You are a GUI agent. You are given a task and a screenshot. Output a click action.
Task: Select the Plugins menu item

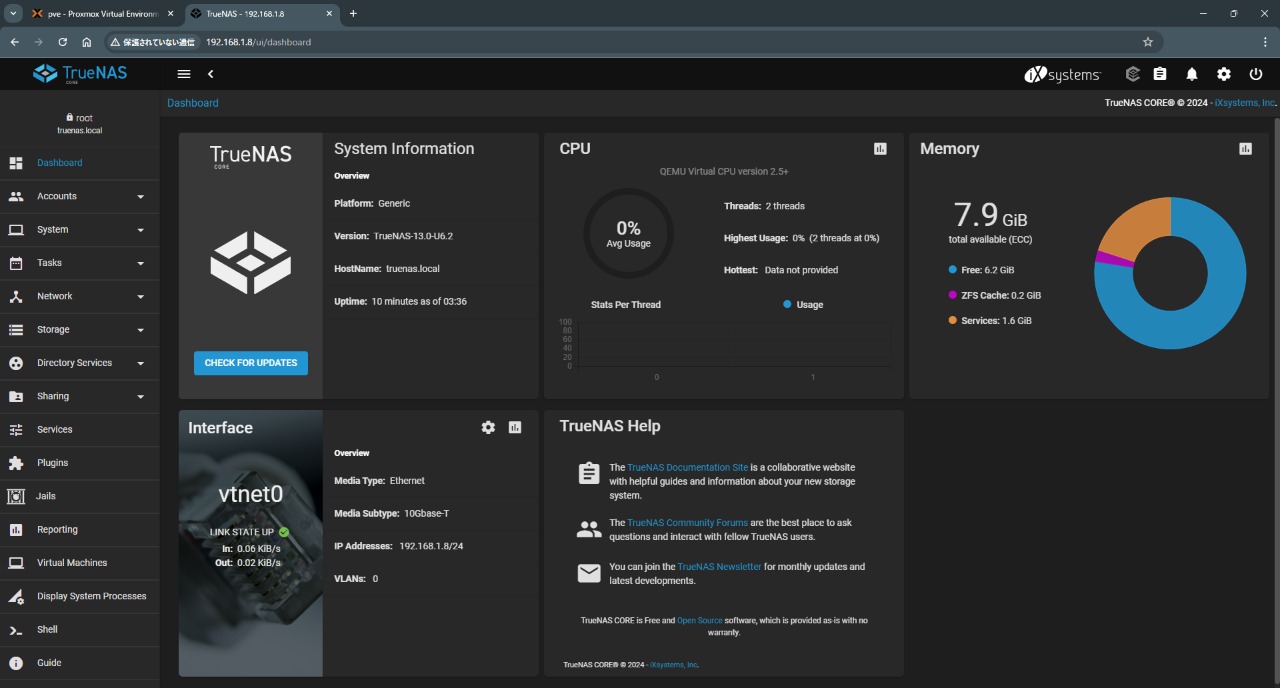[80, 463]
